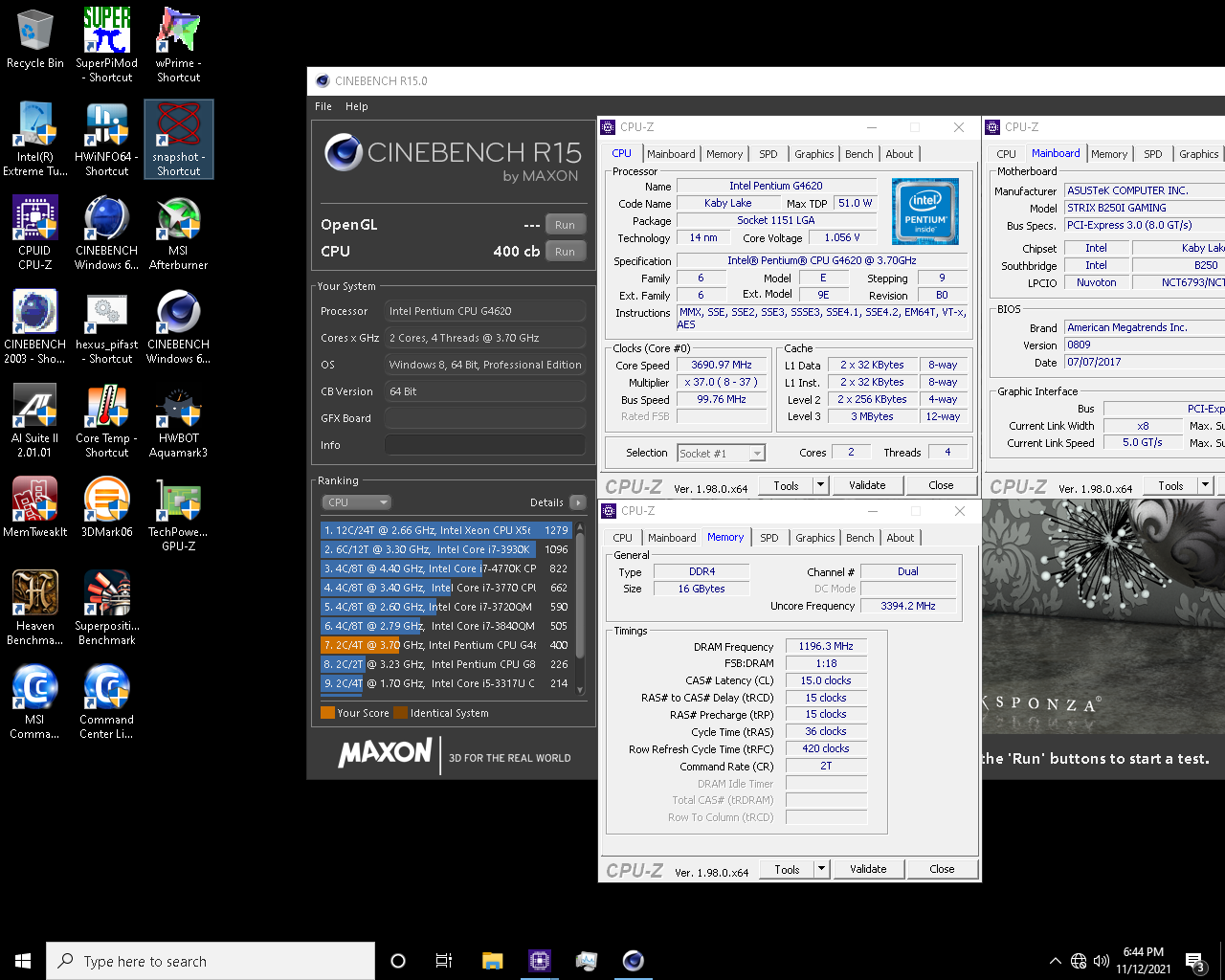Open Cinebench File menu
The image size is (1225, 980).
(x=323, y=106)
